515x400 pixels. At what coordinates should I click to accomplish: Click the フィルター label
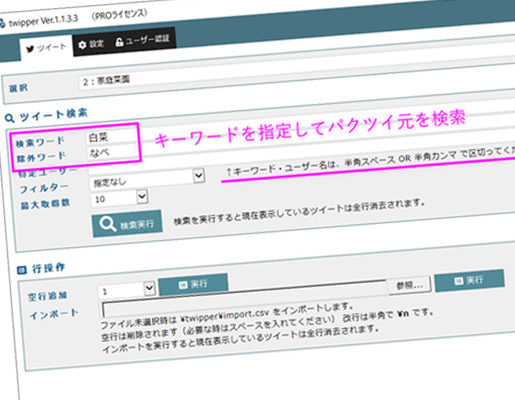(x=44, y=188)
